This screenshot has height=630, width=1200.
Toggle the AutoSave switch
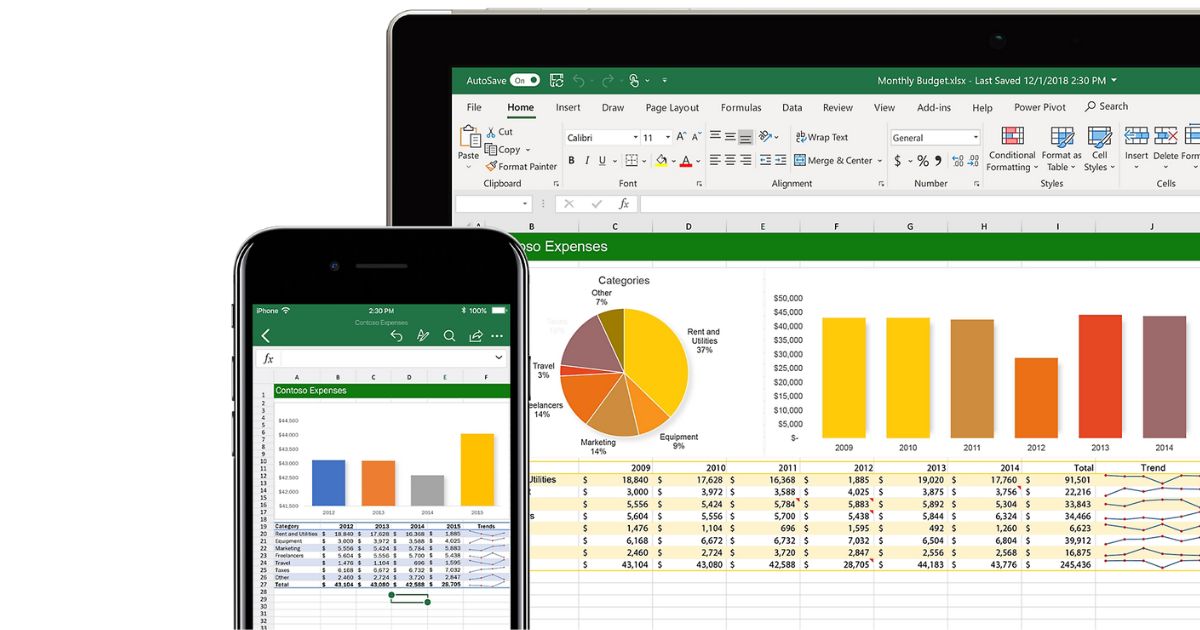click(x=524, y=80)
